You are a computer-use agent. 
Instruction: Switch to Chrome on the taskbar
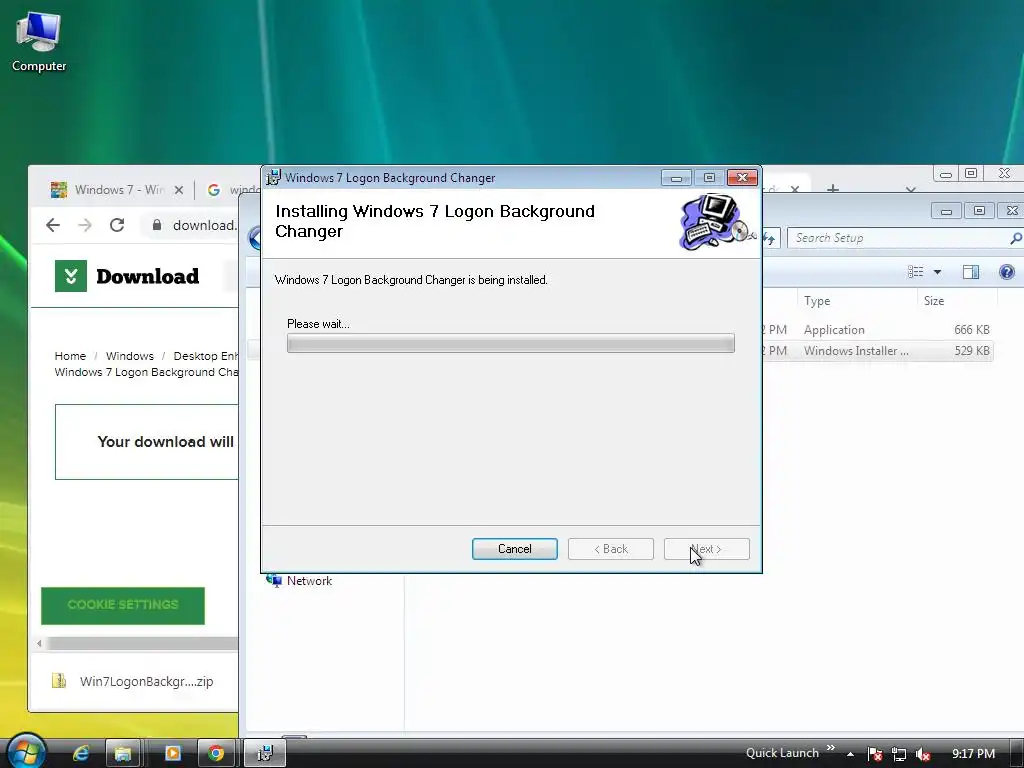[216, 753]
